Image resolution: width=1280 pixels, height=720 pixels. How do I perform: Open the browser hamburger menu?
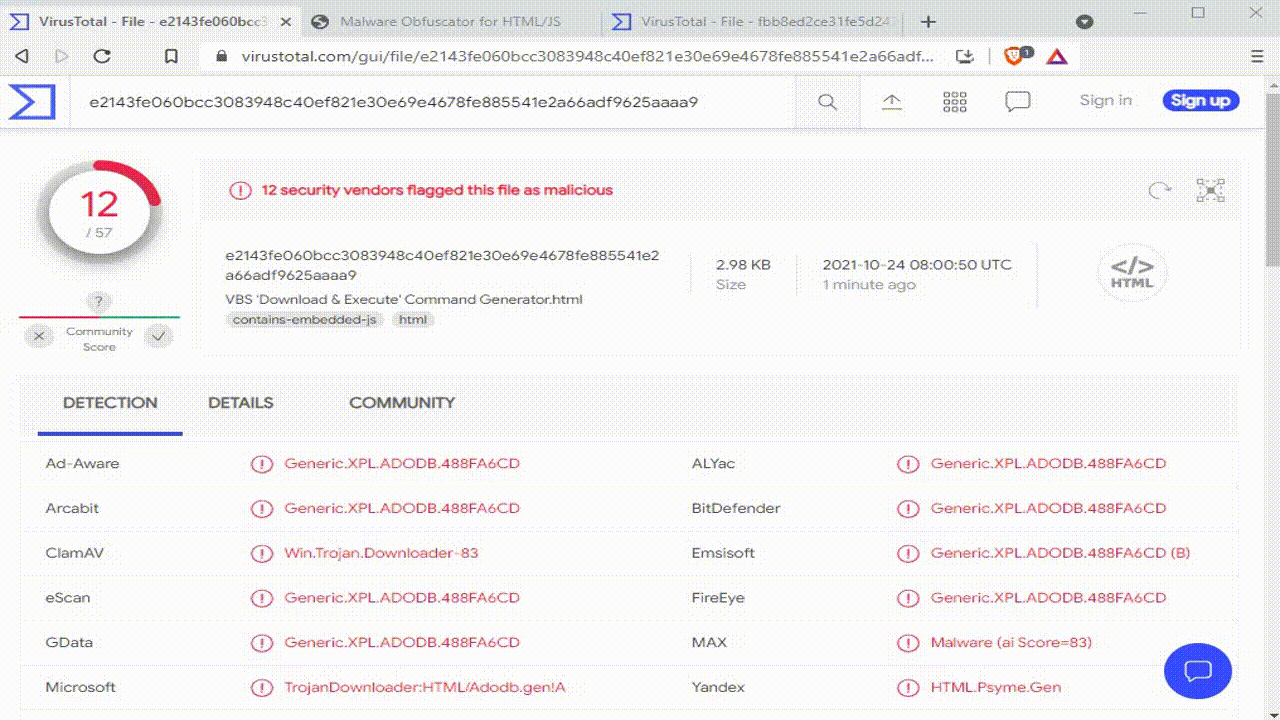[x=1257, y=57]
